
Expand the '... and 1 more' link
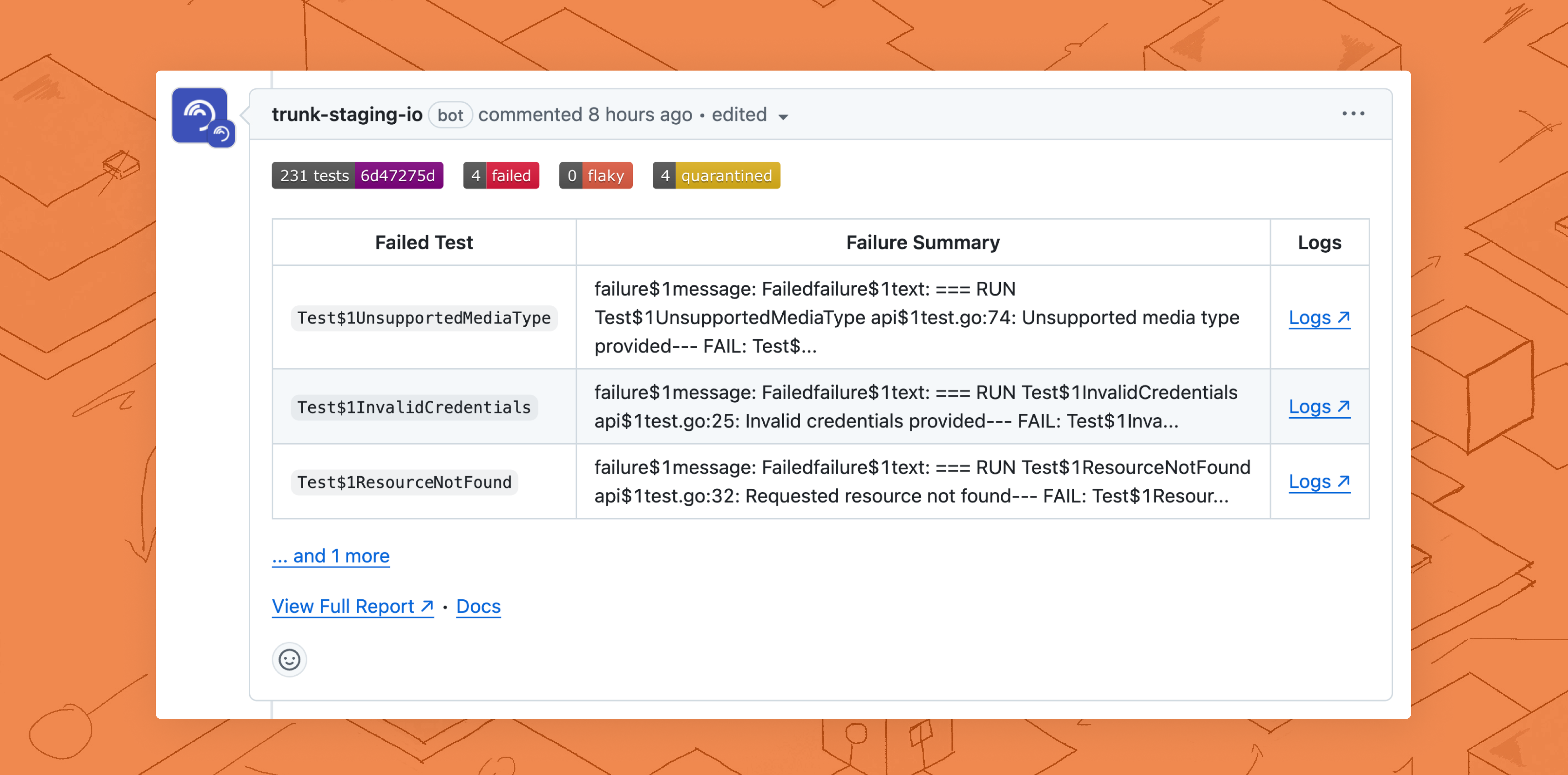pyautogui.click(x=330, y=556)
